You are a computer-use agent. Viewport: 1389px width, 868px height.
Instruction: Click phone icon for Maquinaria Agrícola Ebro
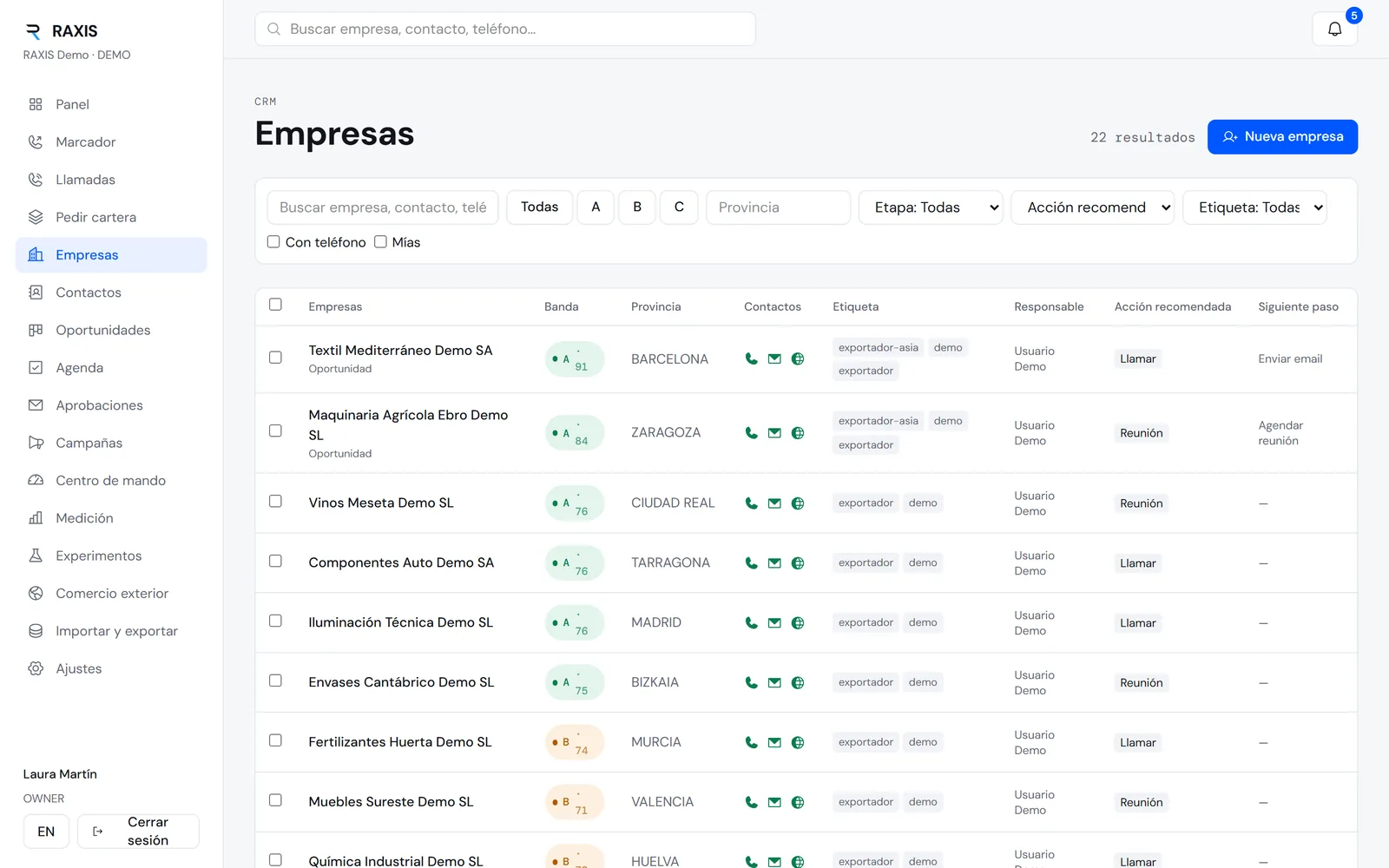click(751, 432)
